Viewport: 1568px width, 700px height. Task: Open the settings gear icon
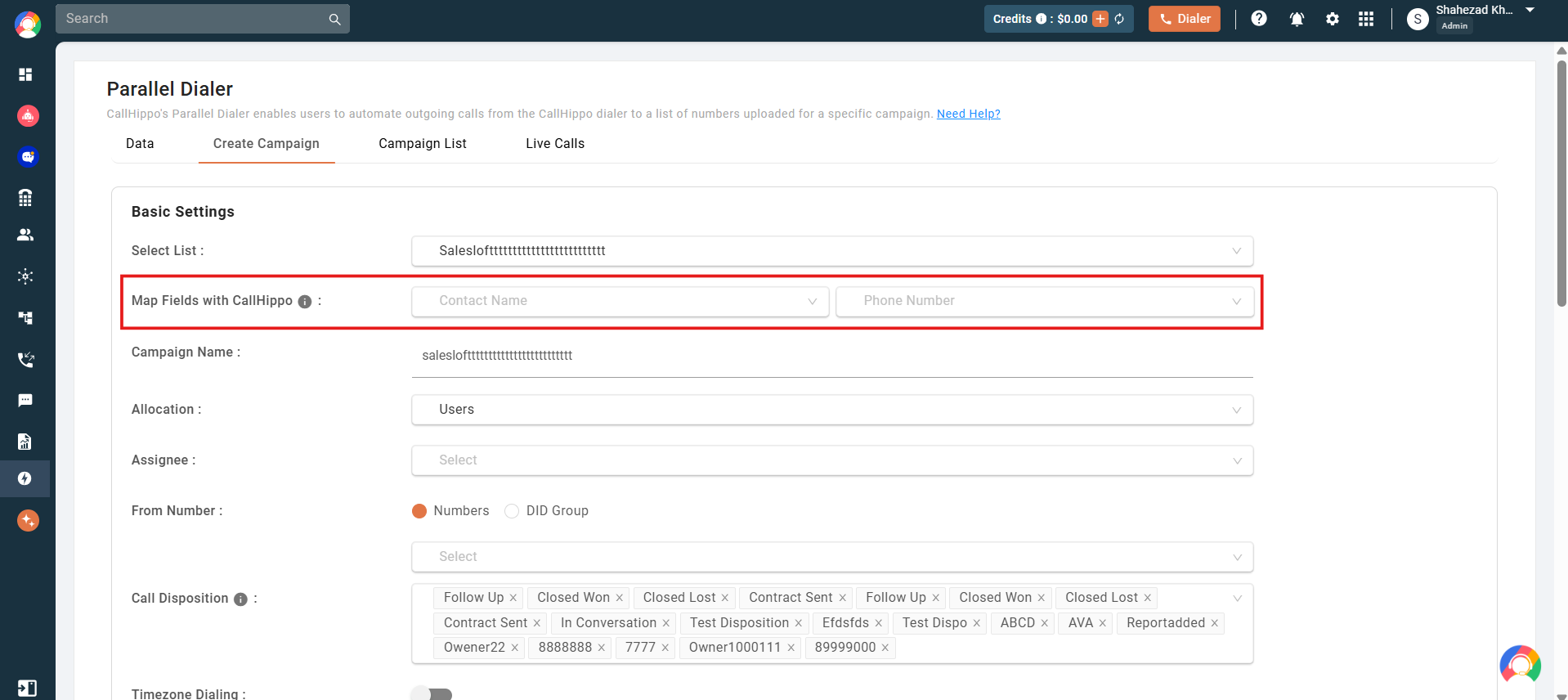1333,19
